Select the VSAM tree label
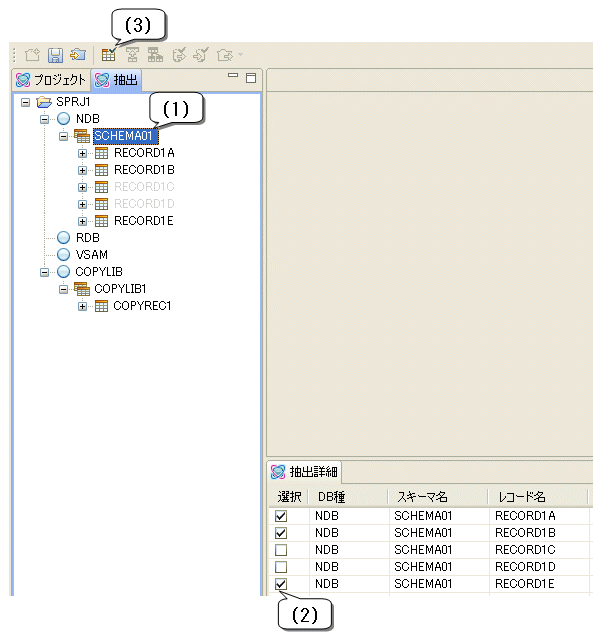Viewport: 603px width, 641px height. coord(92,255)
